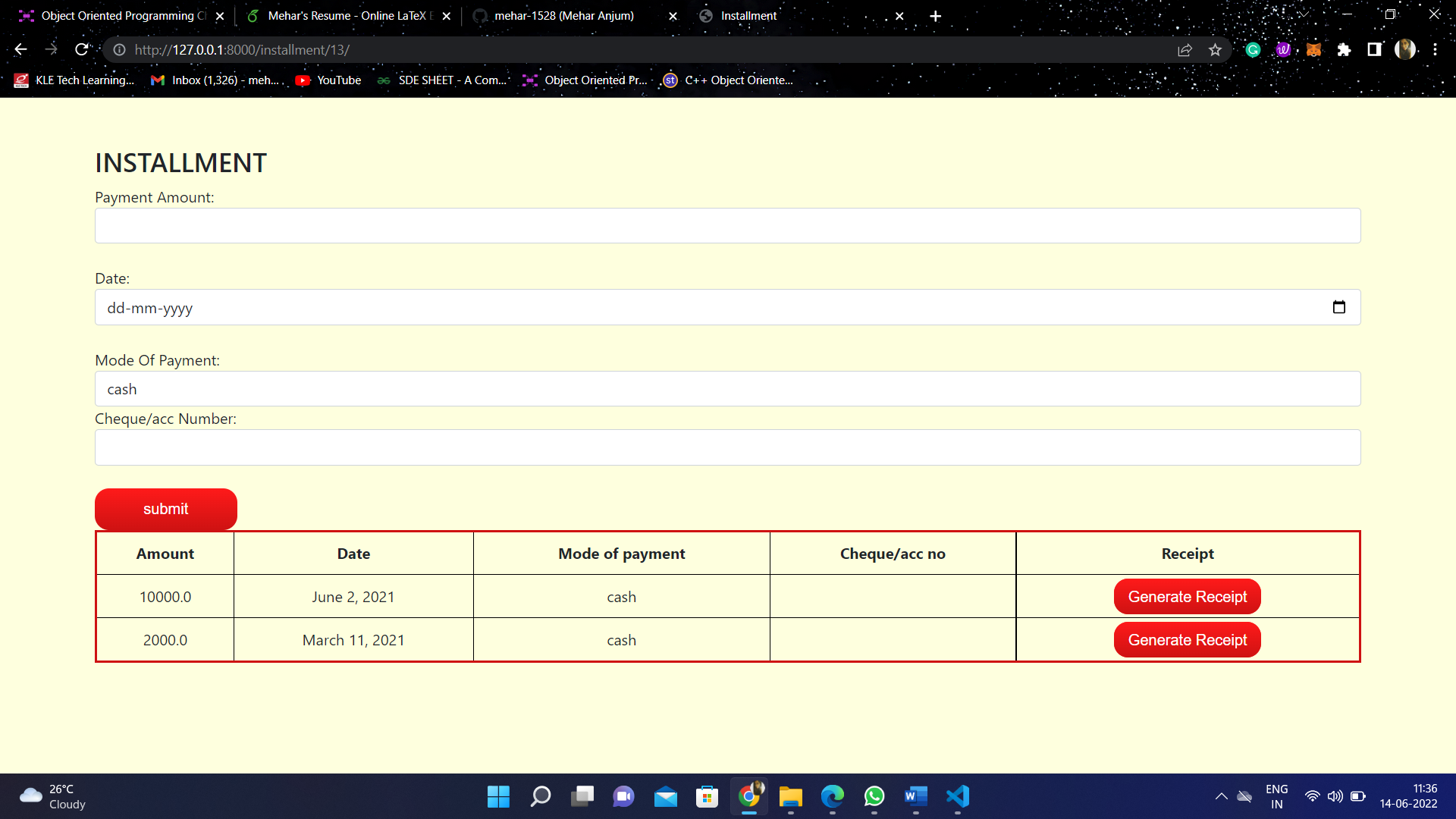Open the Grammarly extension
The image size is (1456, 819).
(1253, 49)
